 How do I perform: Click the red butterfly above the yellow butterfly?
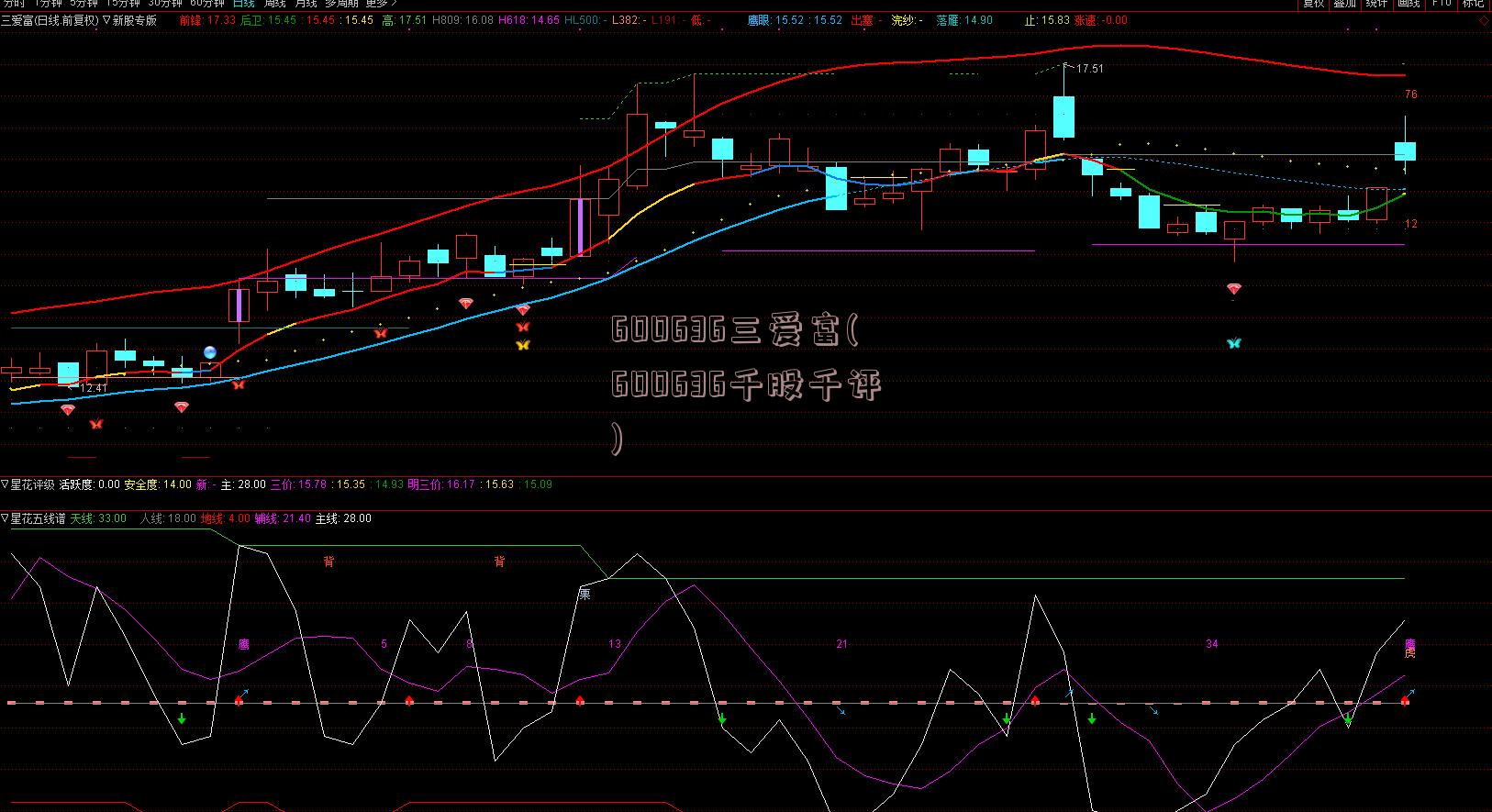pos(523,327)
